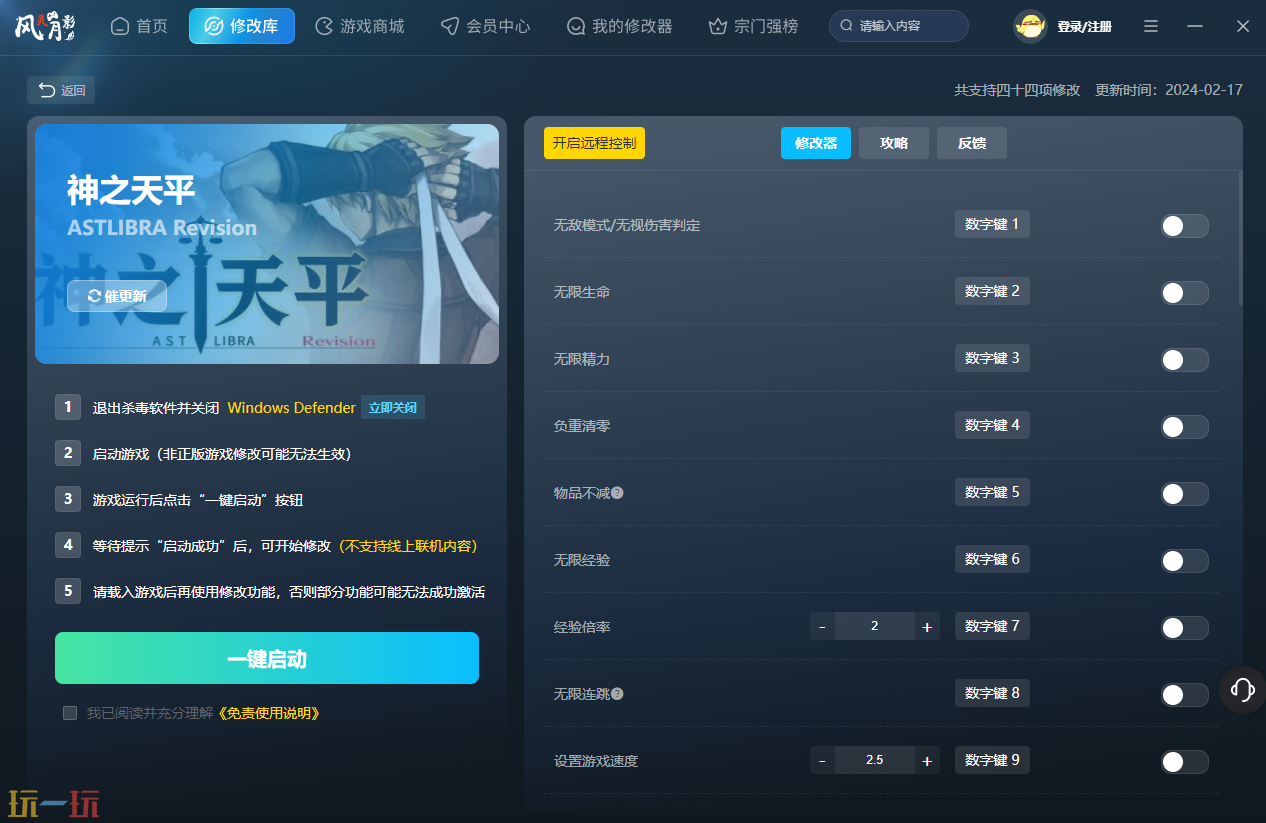Open 会员中心 tab
The image size is (1266, 823).
[486, 26]
